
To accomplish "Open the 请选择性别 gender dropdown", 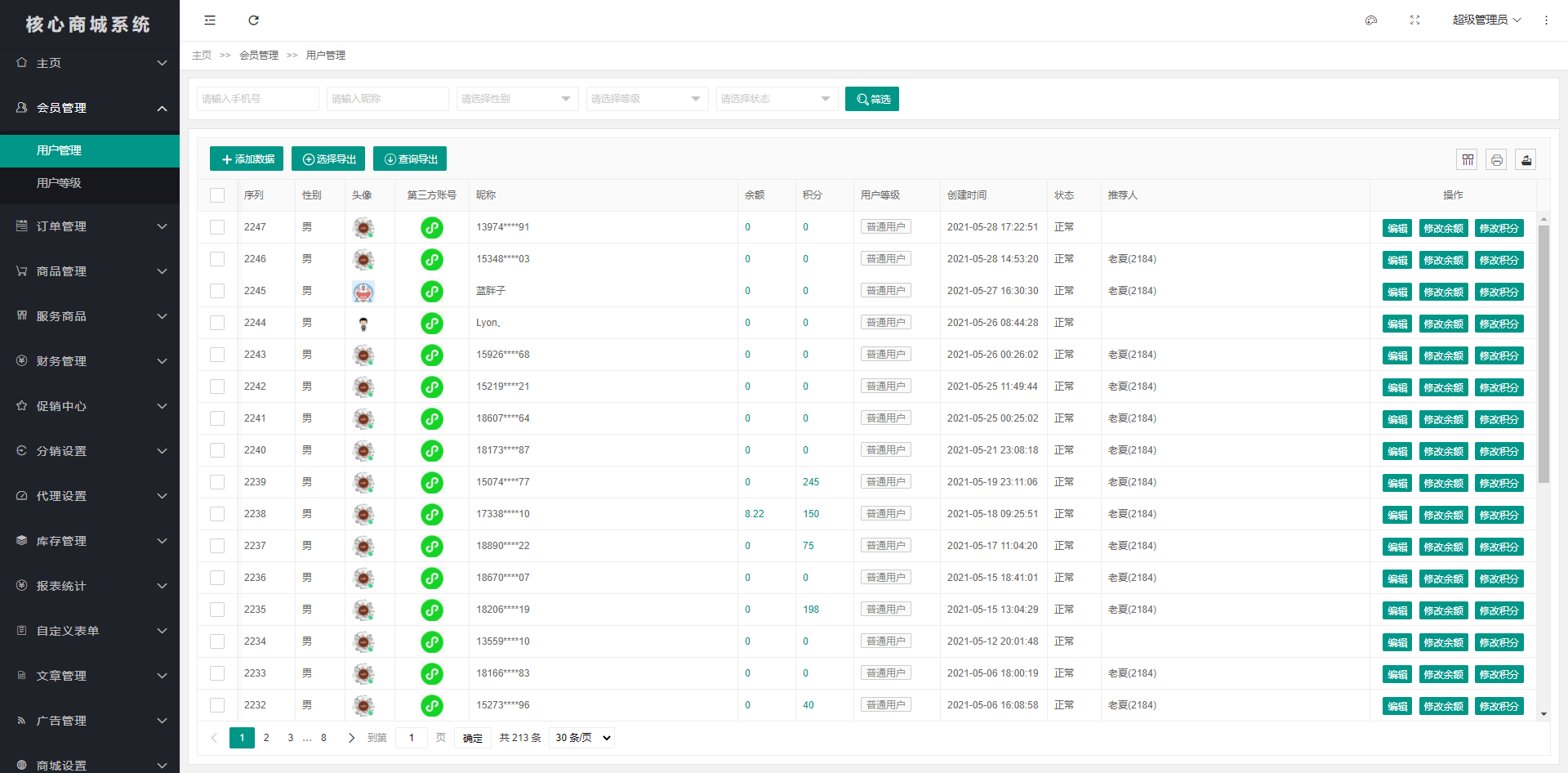I will tap(517, 99).
